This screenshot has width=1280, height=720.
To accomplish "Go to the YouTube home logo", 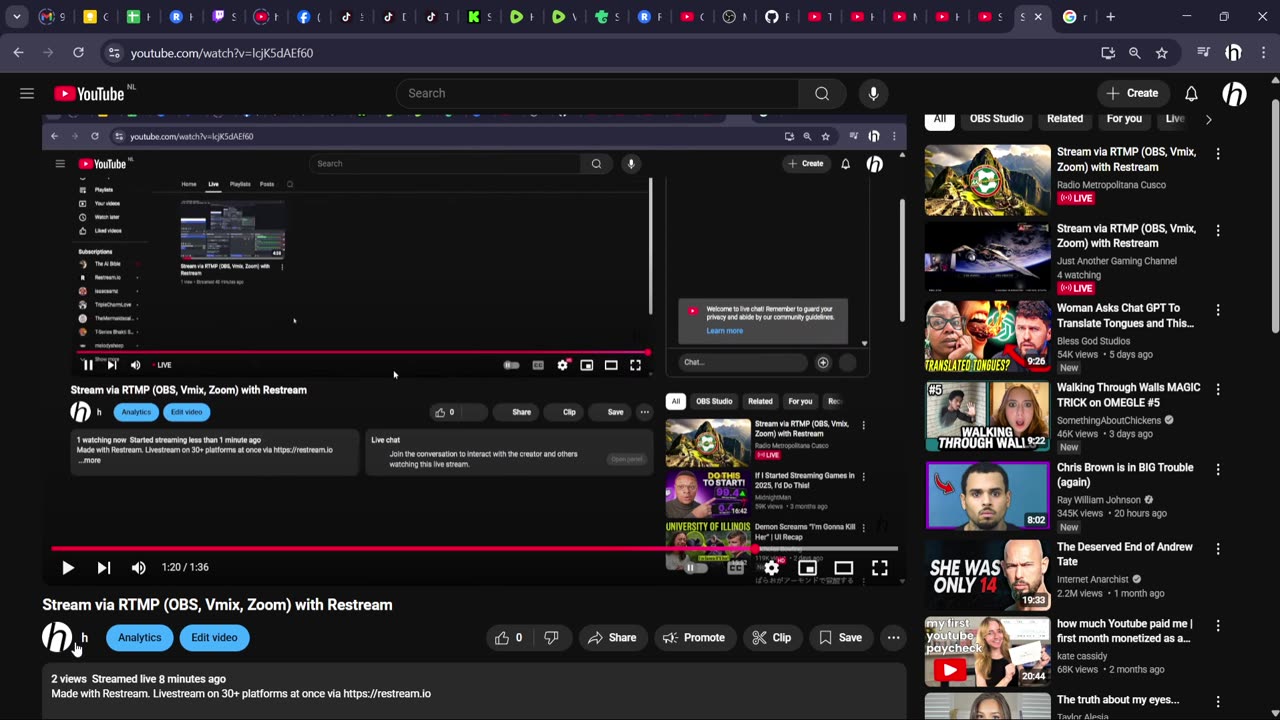I will pos(89,93).
